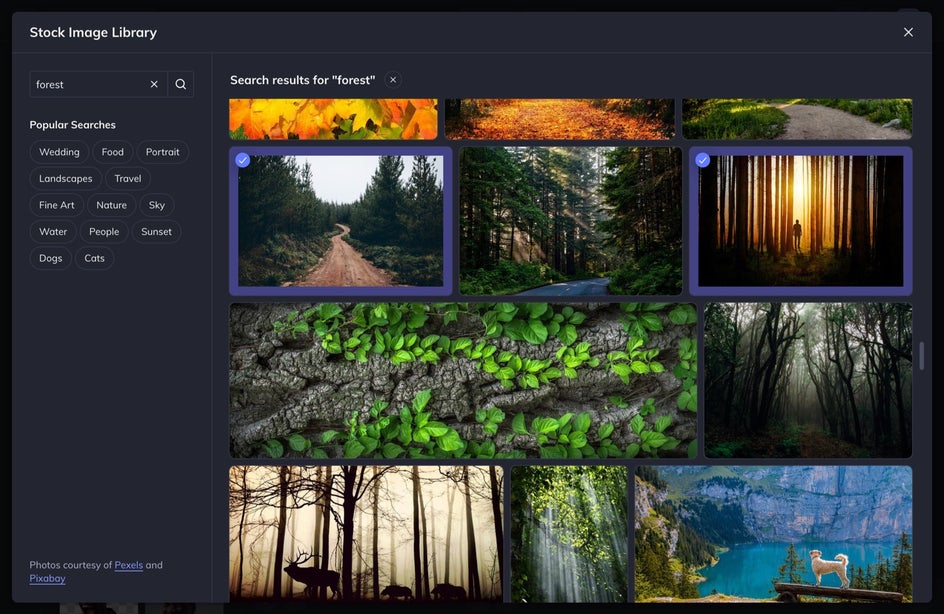Dismiss the "forest" search results filter
This screenshot has height=614, width=944.
tap(393, 79)
